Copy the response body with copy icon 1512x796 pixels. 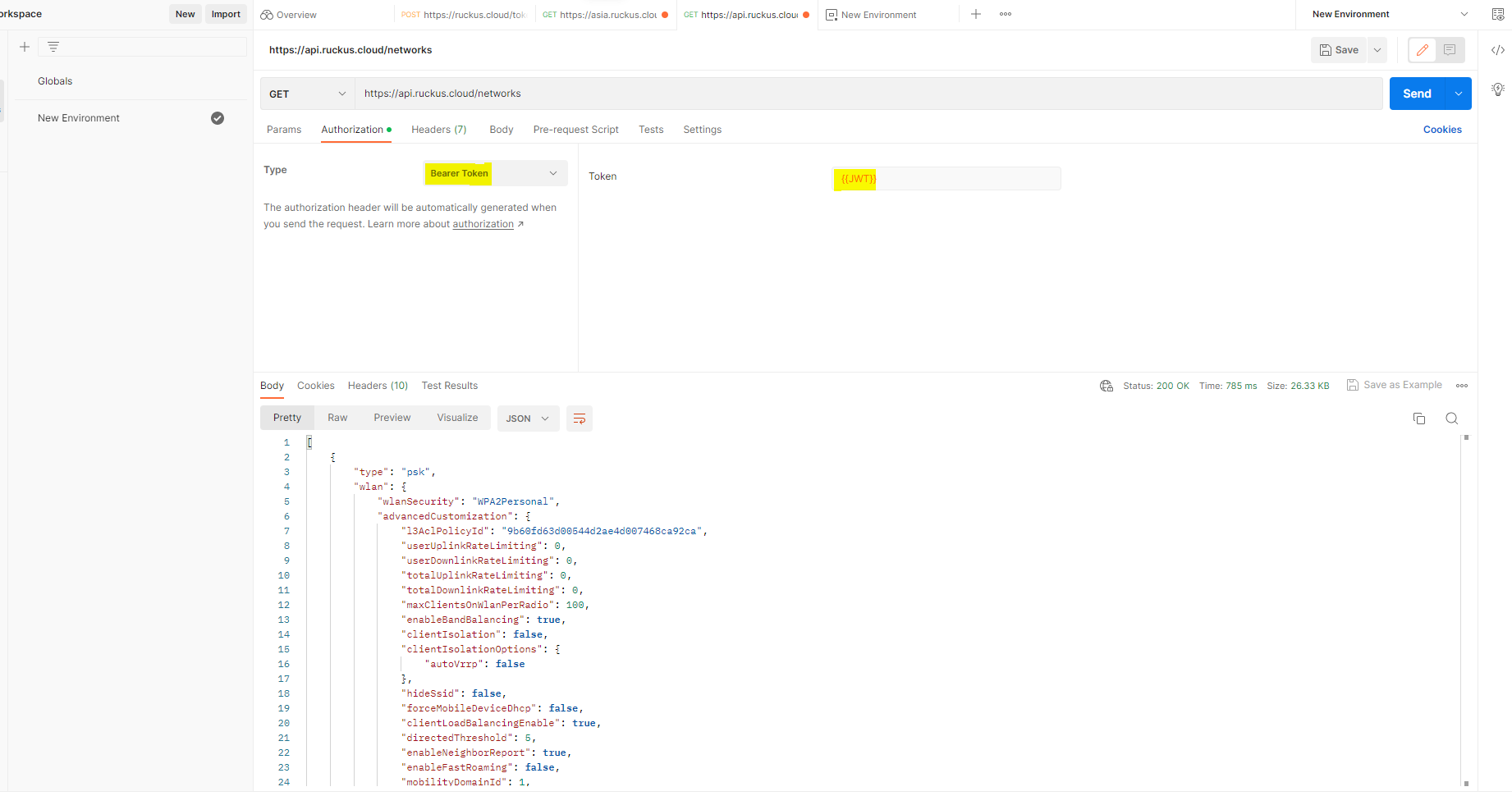click(1419, 419)
